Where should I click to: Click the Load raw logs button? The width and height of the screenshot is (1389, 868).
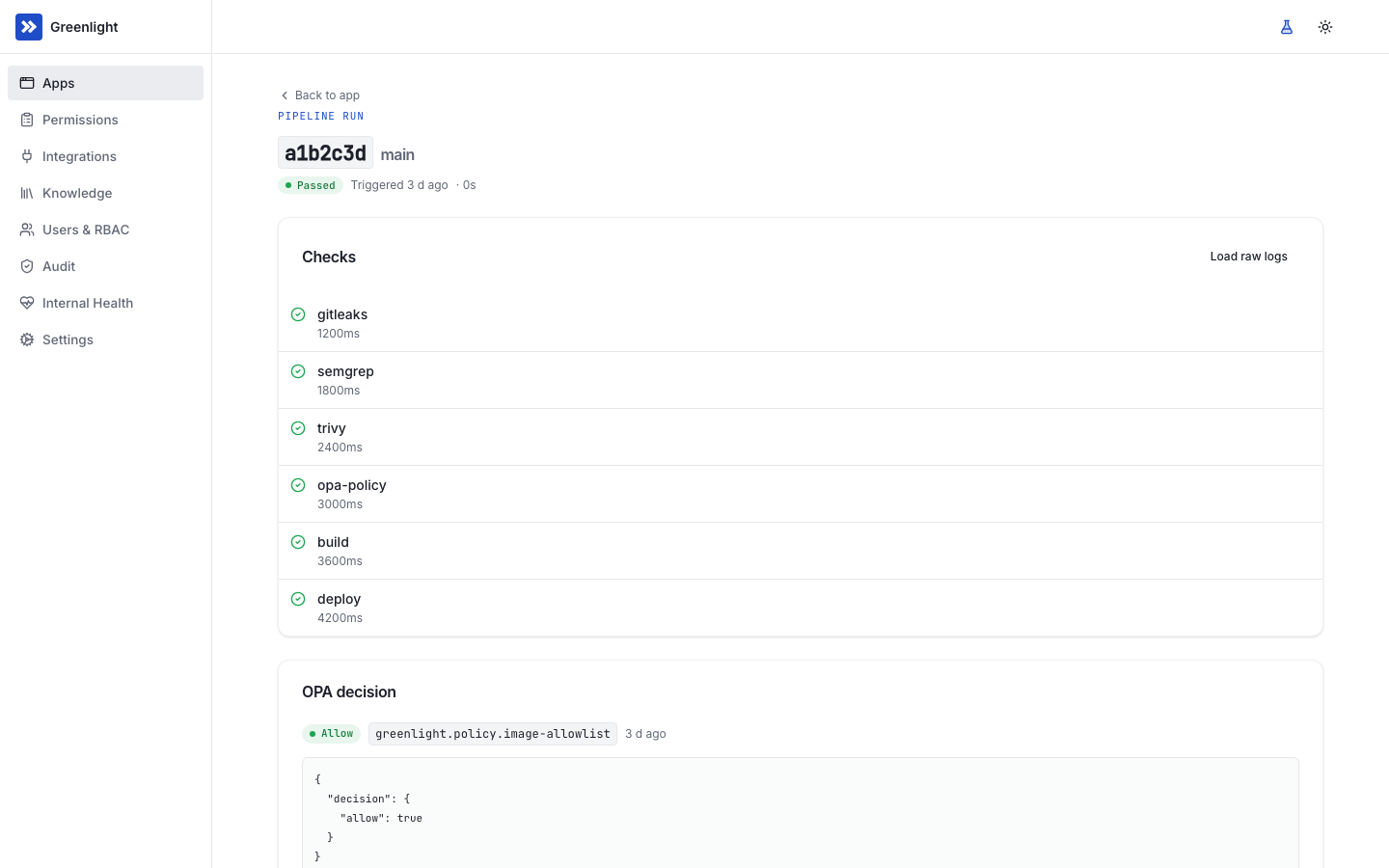[1248, 257]
